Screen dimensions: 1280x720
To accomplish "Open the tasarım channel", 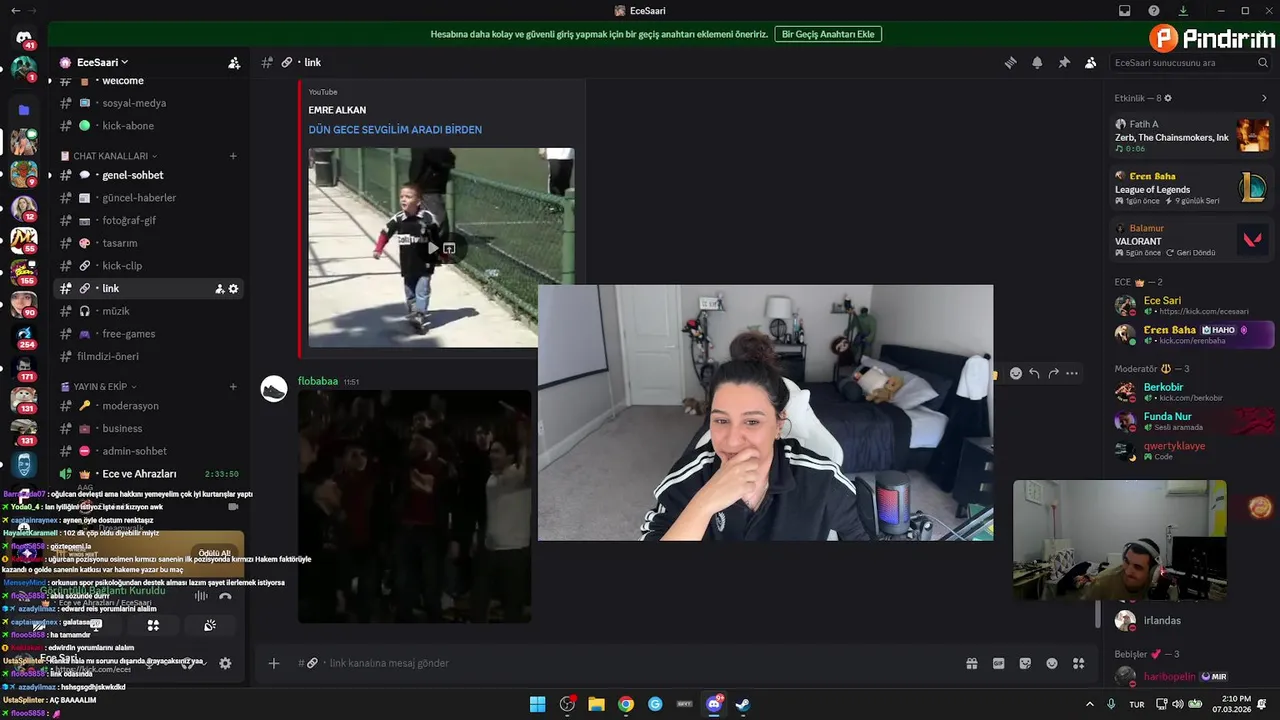I will click(149, 243).
